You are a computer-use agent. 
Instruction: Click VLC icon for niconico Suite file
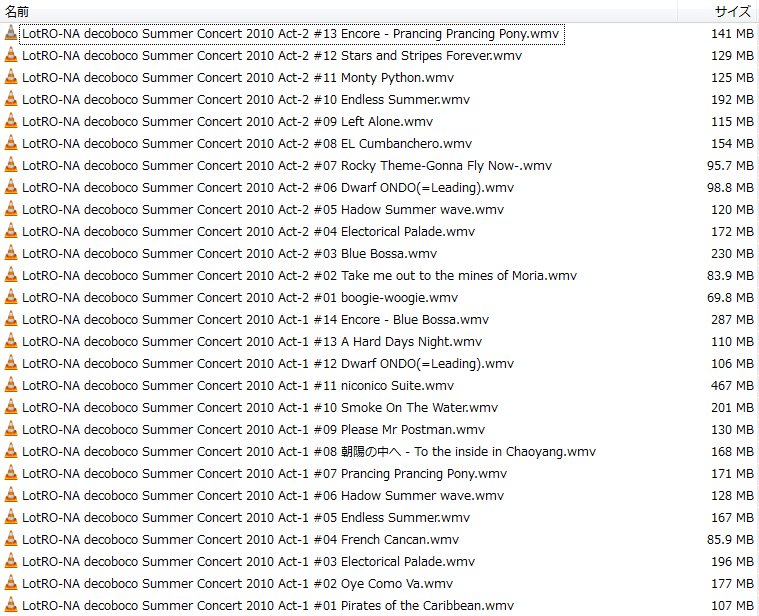(11, 386)
